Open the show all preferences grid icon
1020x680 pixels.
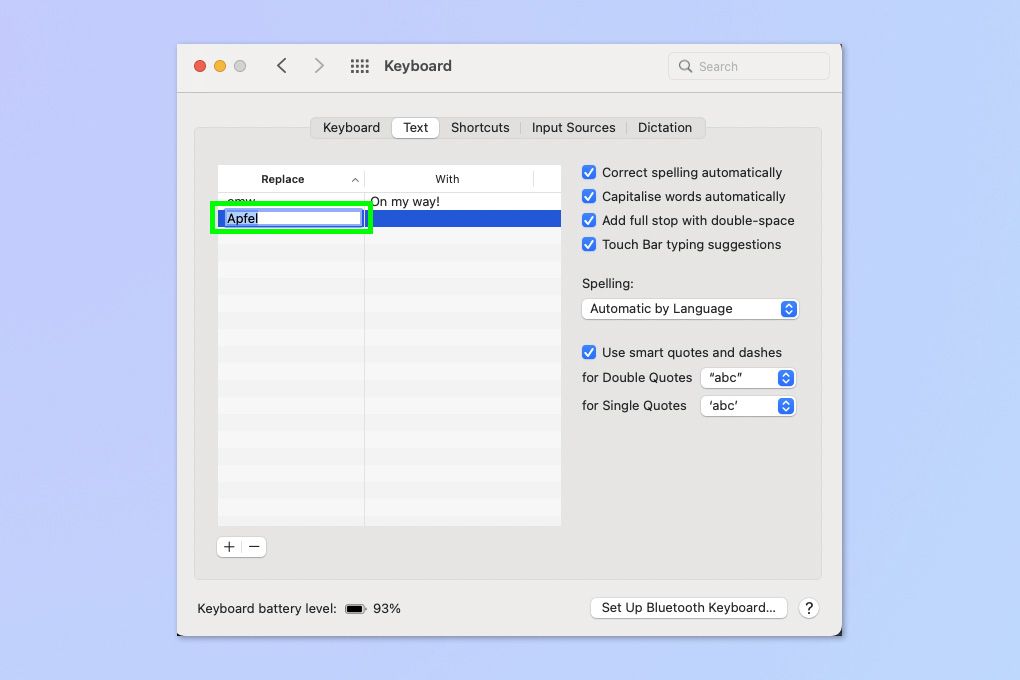(x=359, y=65)
